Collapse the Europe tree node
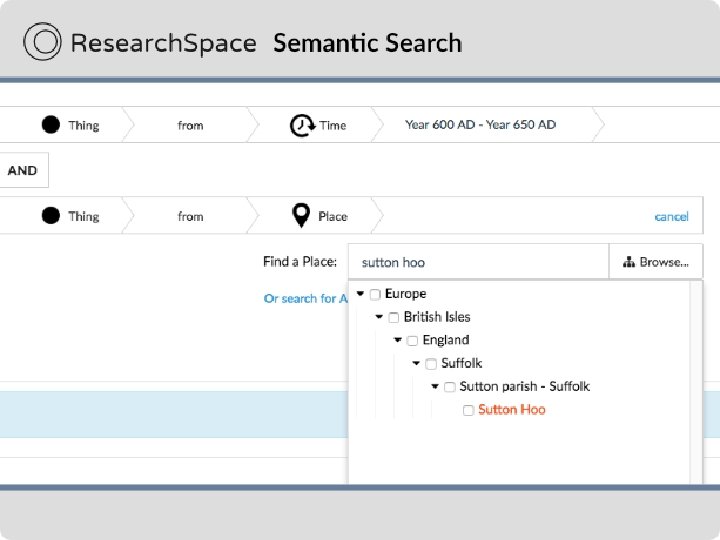The image size is (720, 540). (360, 294)
